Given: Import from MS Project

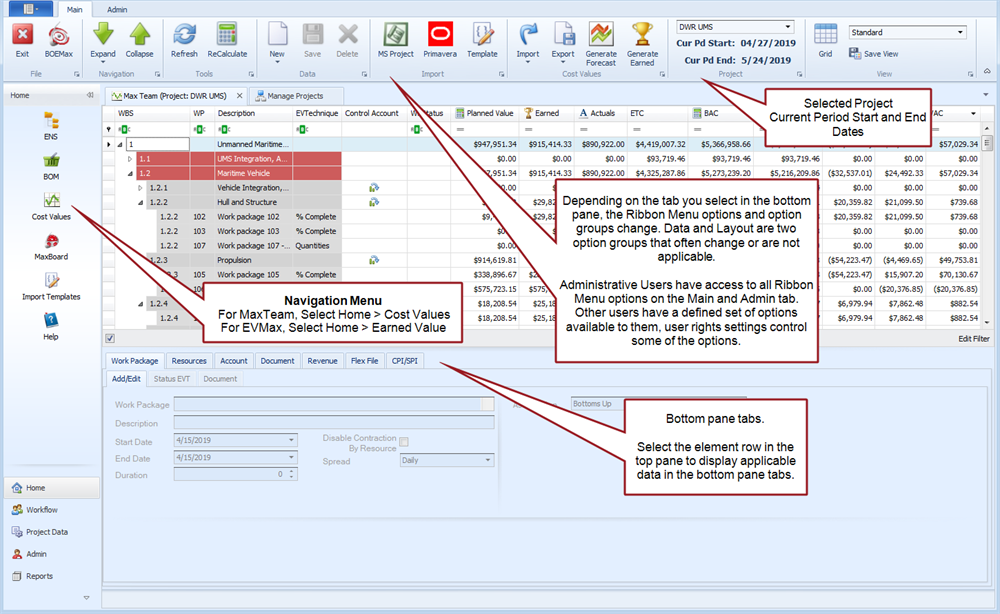Looking at the screenshot, I should (395, 37).
